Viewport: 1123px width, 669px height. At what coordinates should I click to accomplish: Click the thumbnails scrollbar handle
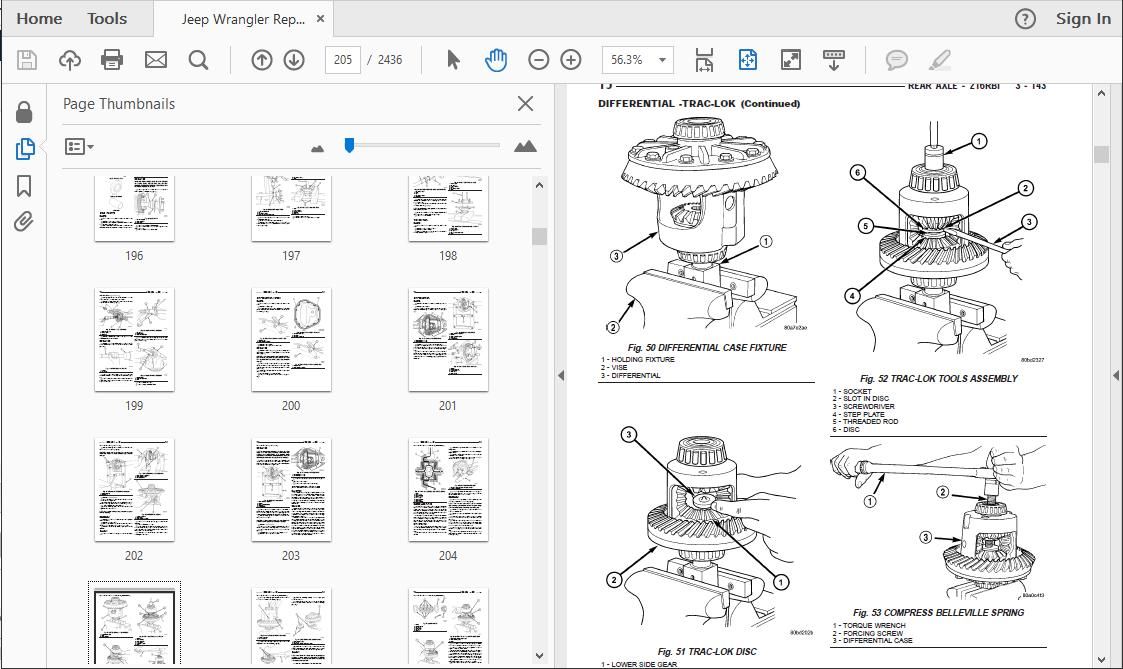(x=539, y=236)
